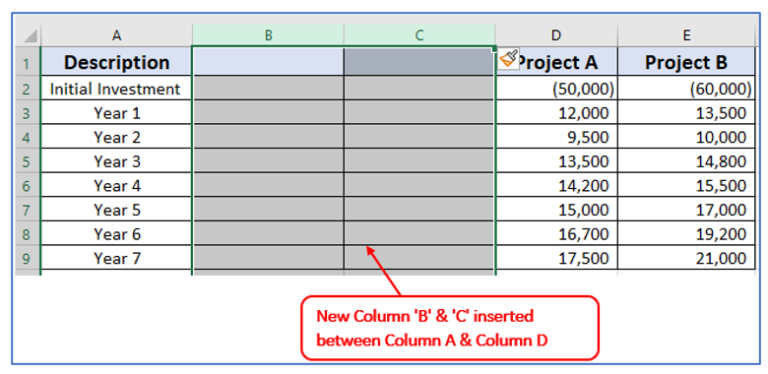Click empty cell B5 beside Year 3
The width and height of the screenshot is (768, 374).
(268, 161)
